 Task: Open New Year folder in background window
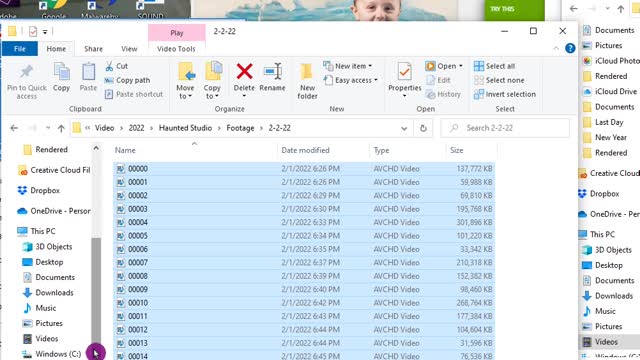pos(605,138)
